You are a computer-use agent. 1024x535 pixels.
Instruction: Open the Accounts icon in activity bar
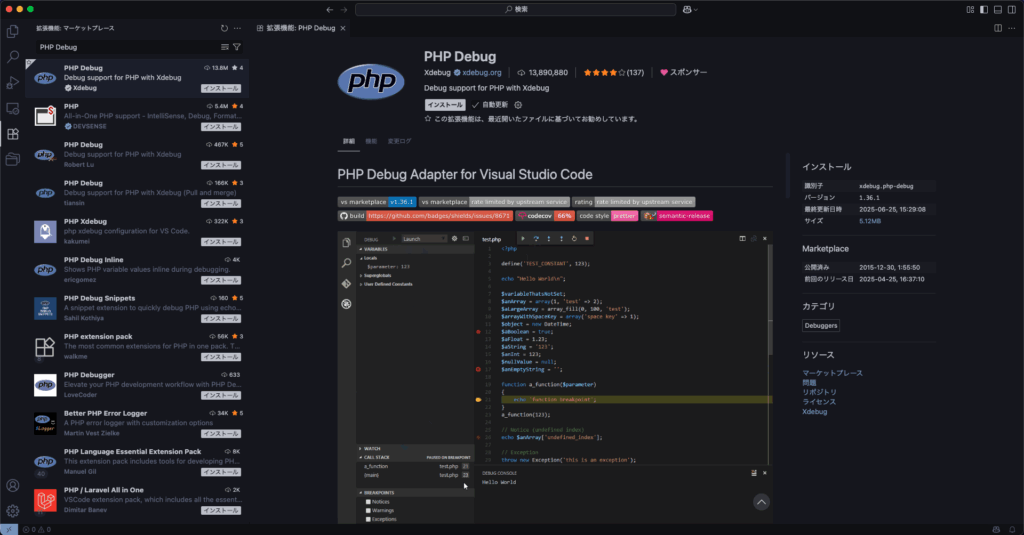12,485
